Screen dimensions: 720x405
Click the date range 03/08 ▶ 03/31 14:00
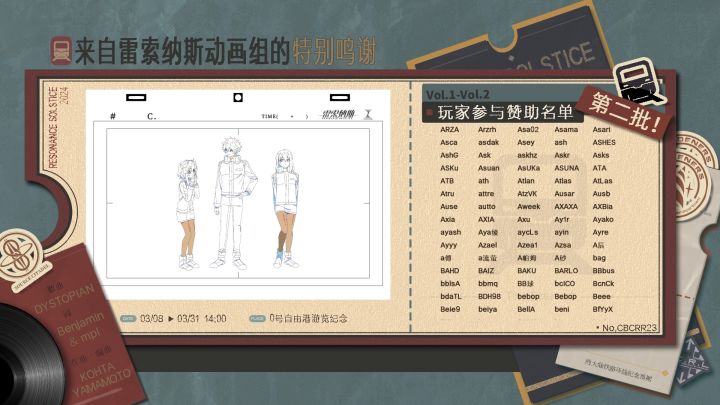coord(183,318)
